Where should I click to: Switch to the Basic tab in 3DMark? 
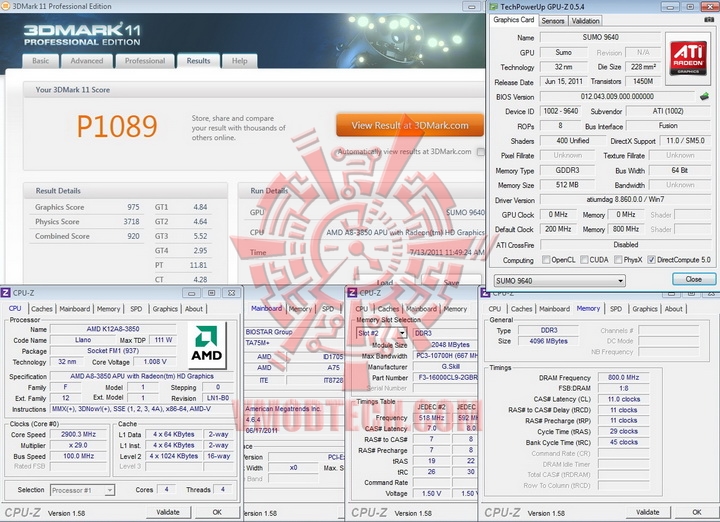[40, 61]
